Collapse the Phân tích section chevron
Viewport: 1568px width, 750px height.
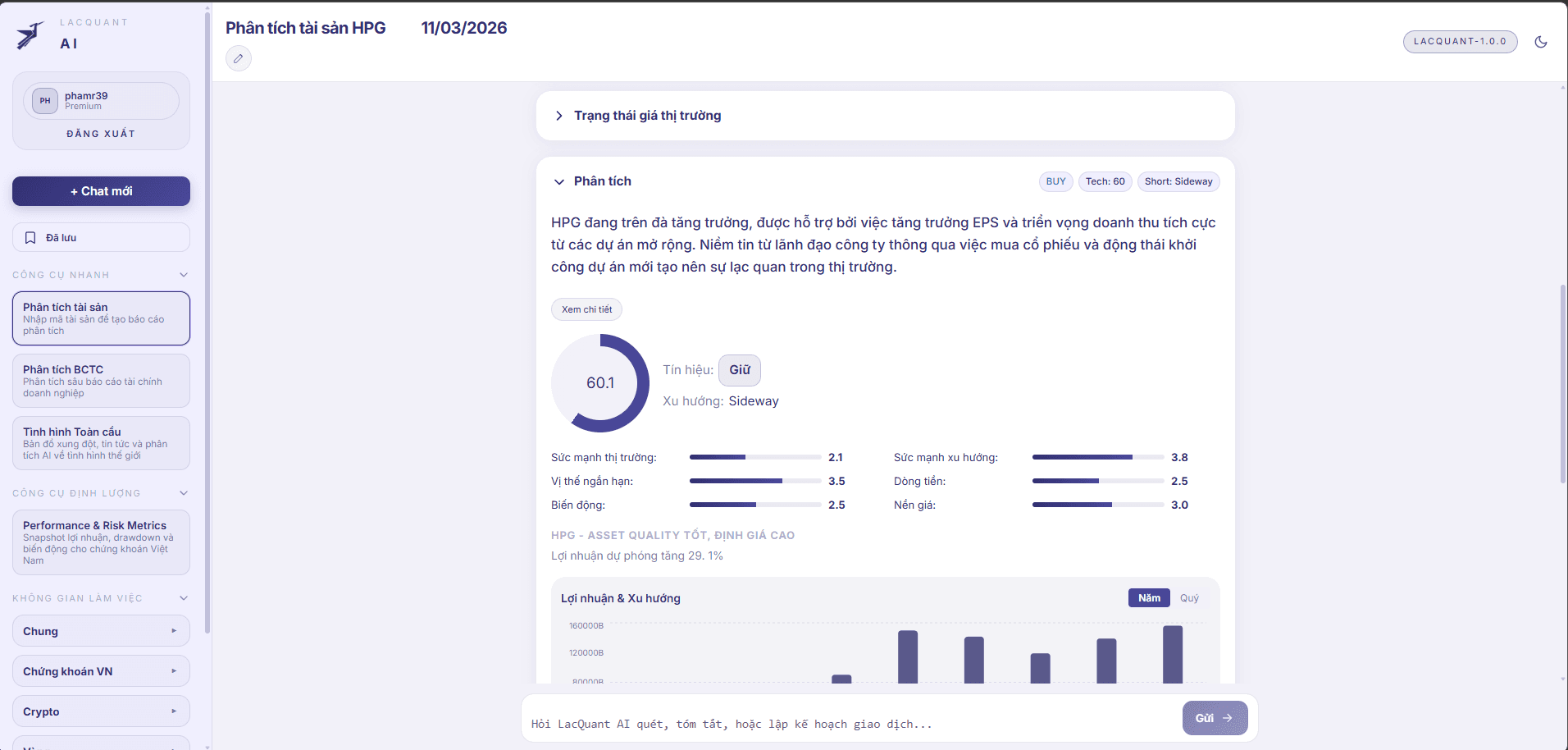559,181
